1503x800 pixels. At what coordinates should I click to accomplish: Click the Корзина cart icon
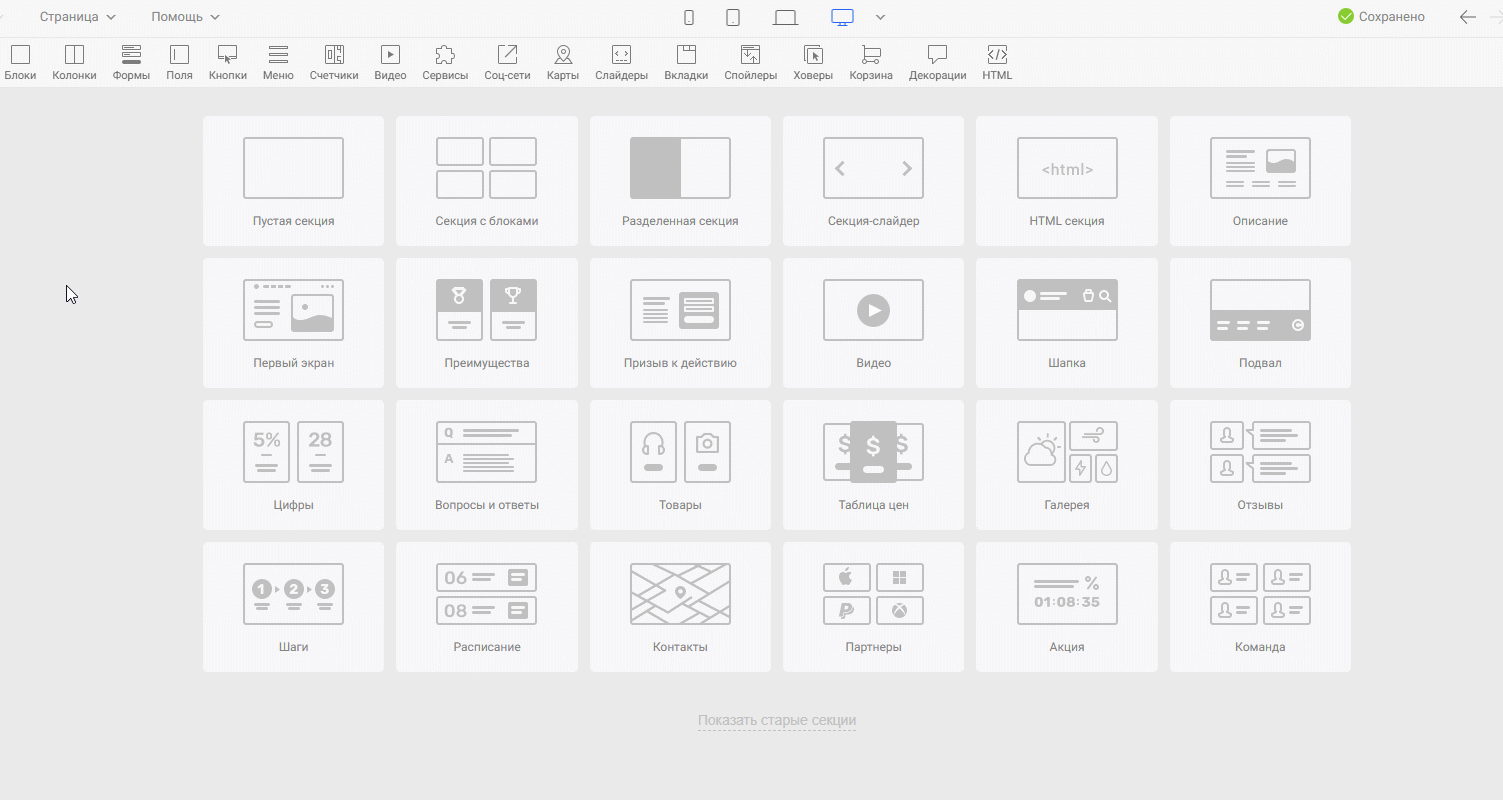coord(871,62)
